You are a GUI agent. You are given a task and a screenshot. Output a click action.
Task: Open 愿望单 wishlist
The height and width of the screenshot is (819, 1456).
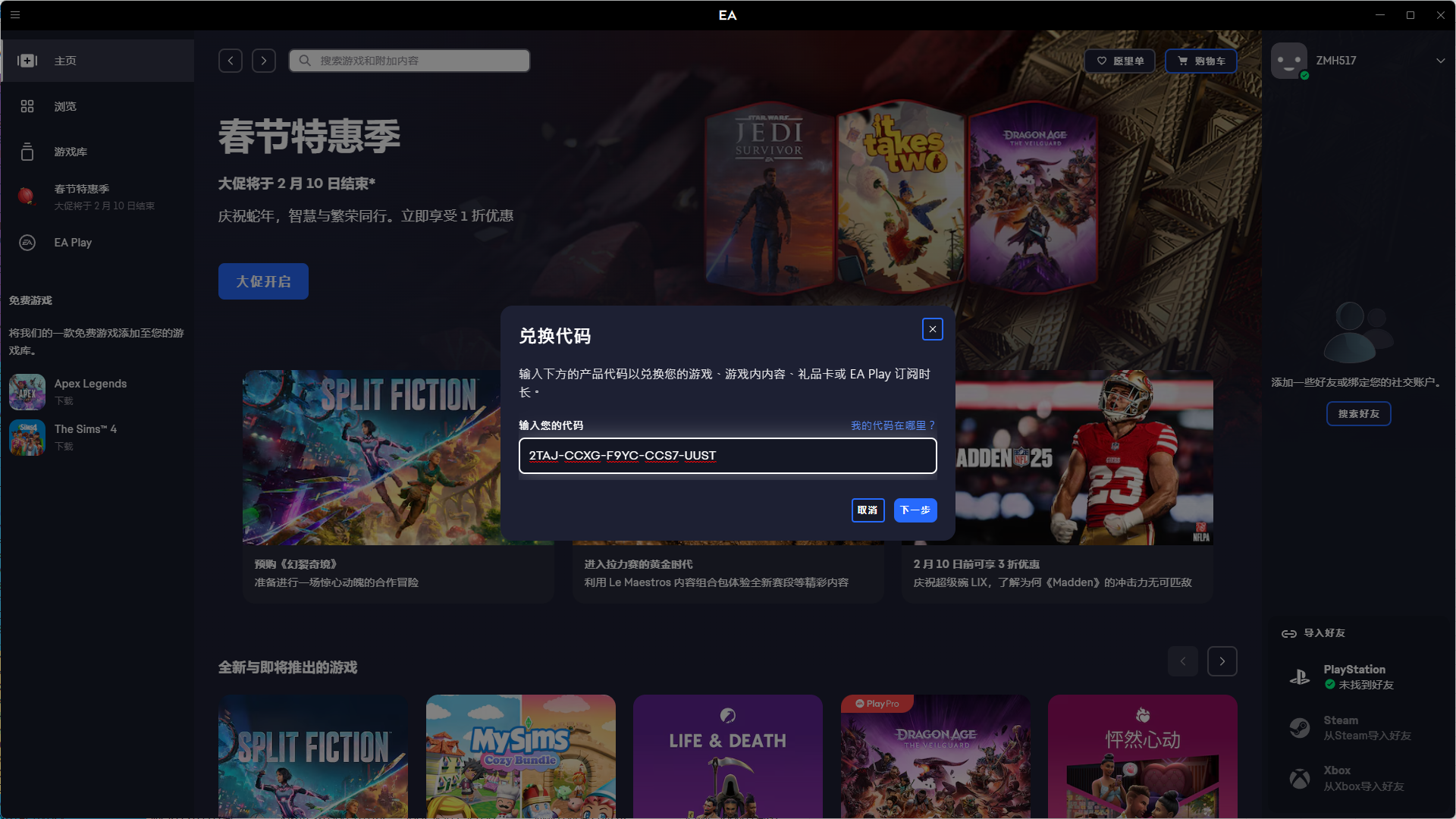point(1120,61)
